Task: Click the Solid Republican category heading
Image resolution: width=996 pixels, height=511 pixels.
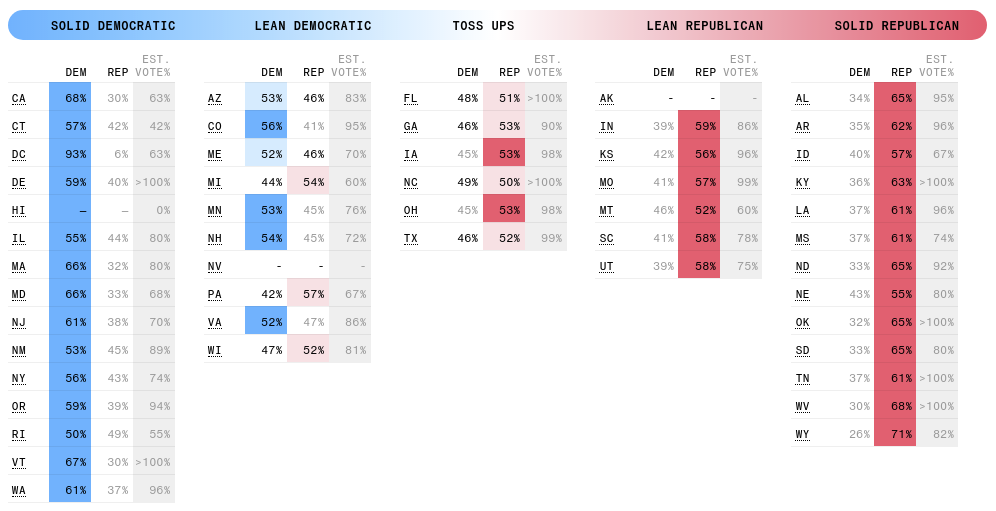Action: click(x=896, y=26)
